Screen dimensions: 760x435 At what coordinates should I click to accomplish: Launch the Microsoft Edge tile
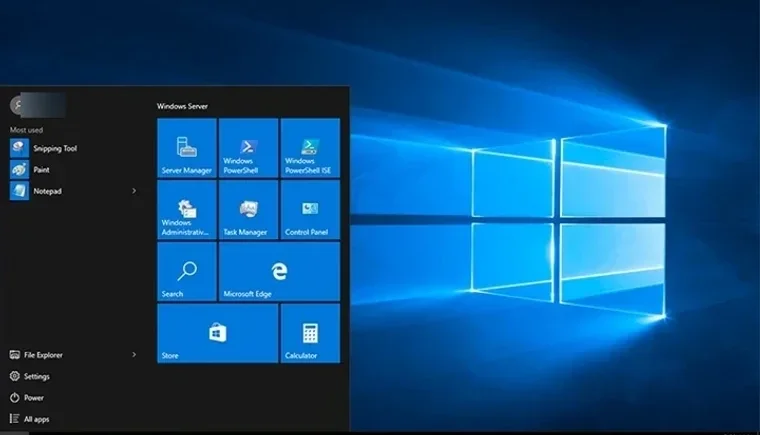pos(279,272)
